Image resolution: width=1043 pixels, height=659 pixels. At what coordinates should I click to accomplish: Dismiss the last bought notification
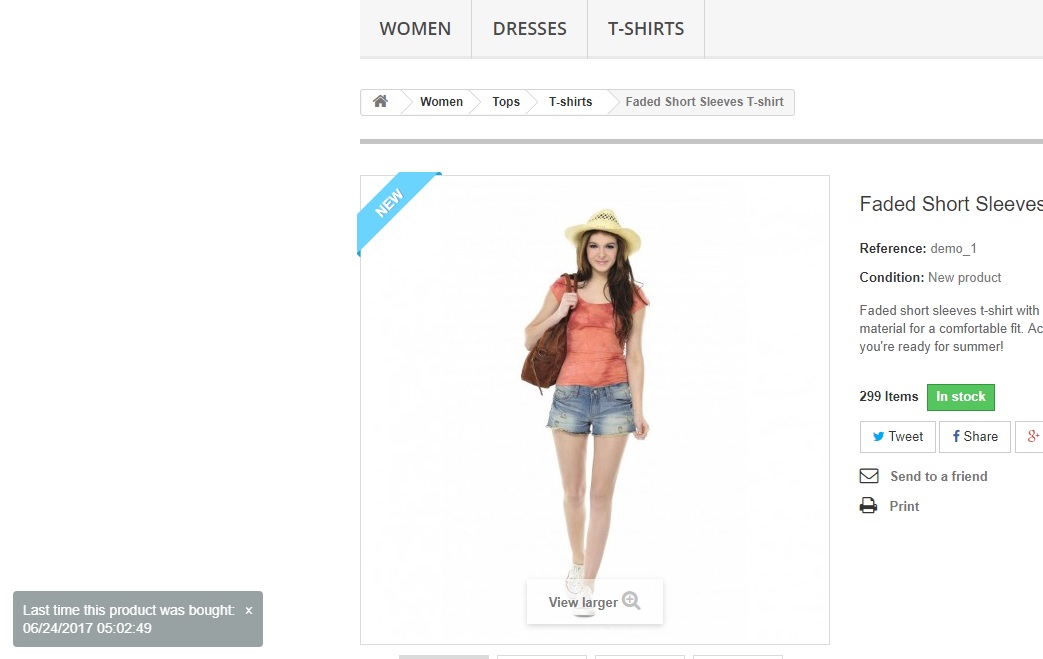tap(249, 610)
